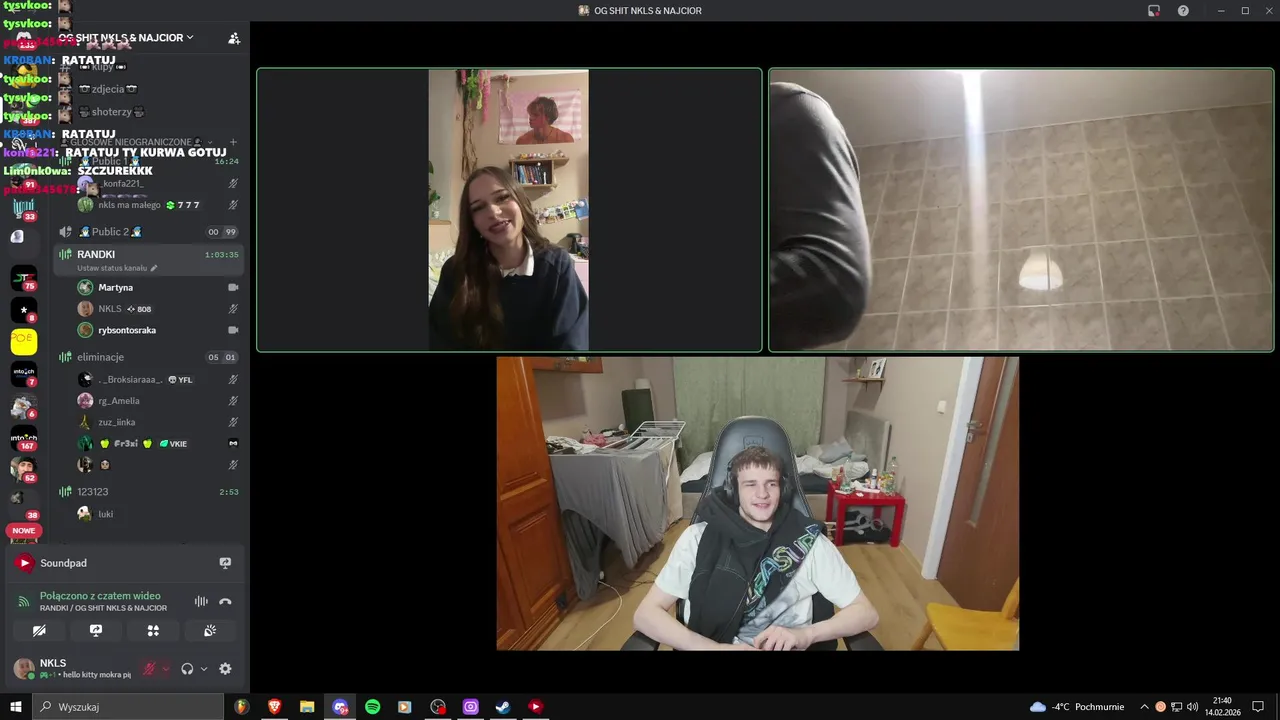Click the pop-out icon in title bar
The image size is (1280, 720).
click(1154, 11)
